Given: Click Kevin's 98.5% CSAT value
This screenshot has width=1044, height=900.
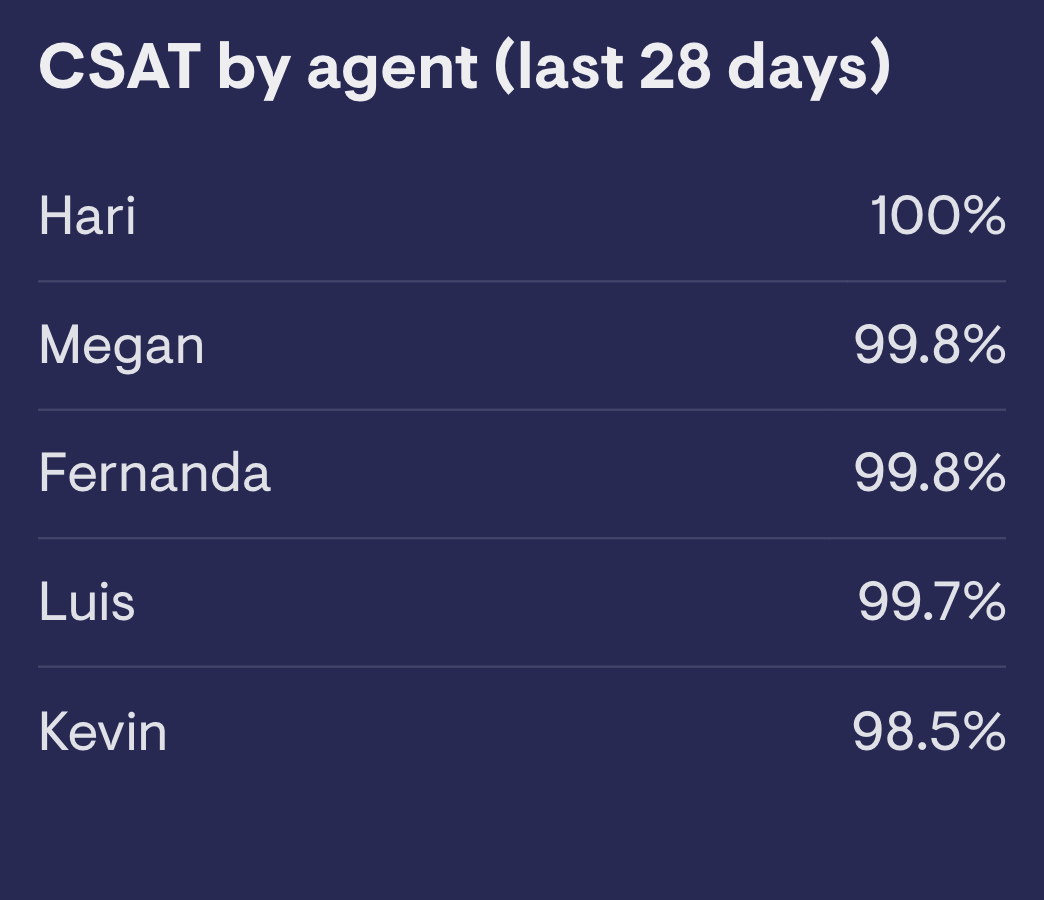Looking at the screenshot, I should (929, 732).
